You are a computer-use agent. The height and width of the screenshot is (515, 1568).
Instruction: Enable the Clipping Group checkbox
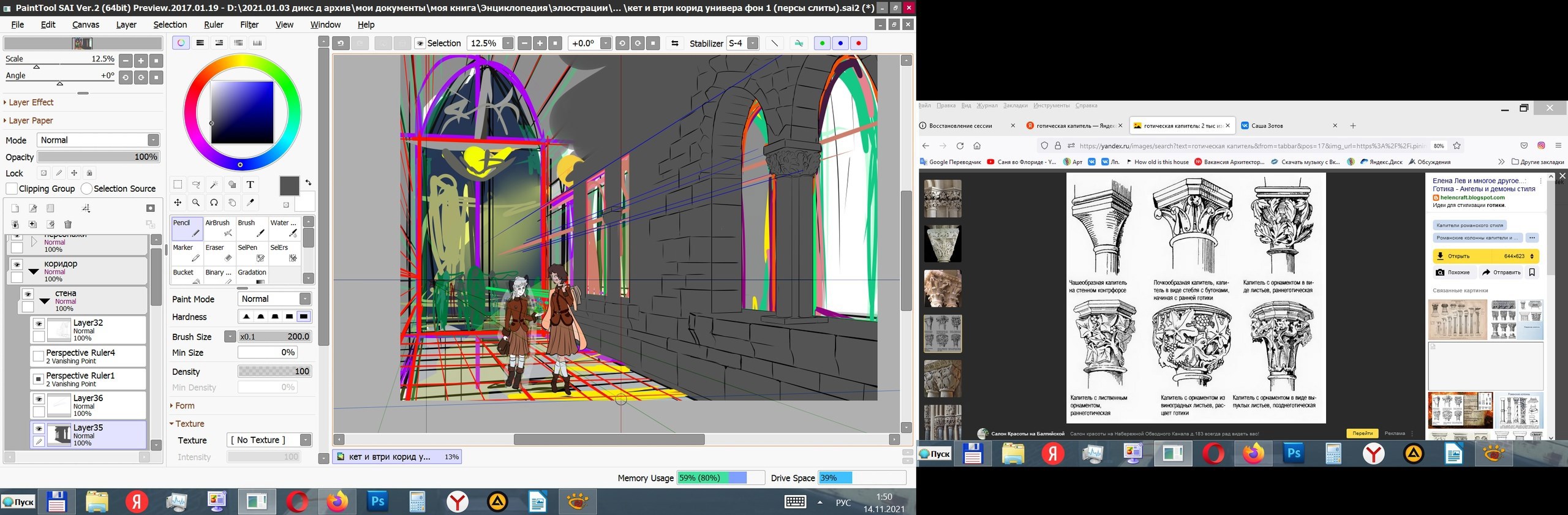(11, 189)
